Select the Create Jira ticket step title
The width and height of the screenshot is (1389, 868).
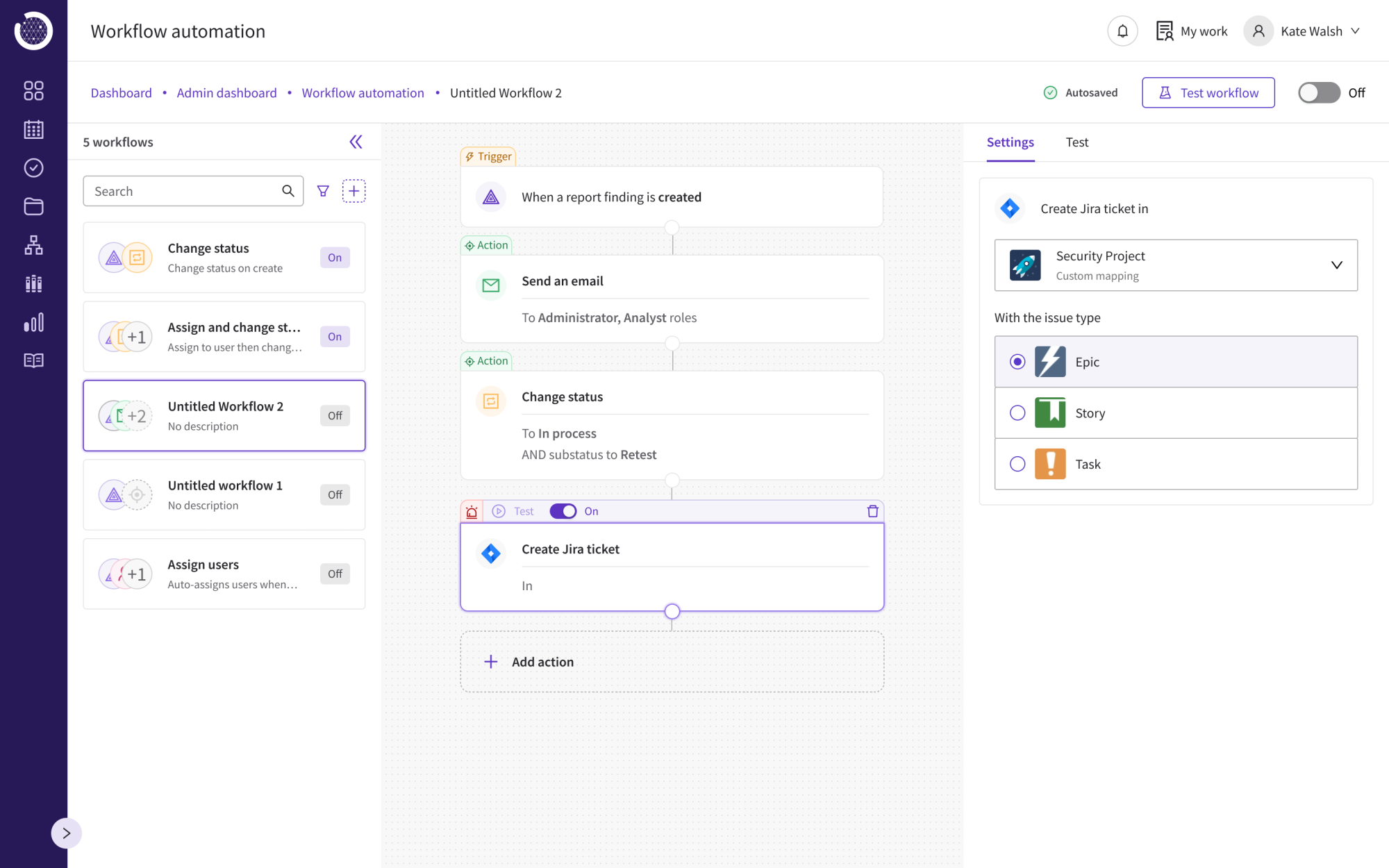point(570,549)
